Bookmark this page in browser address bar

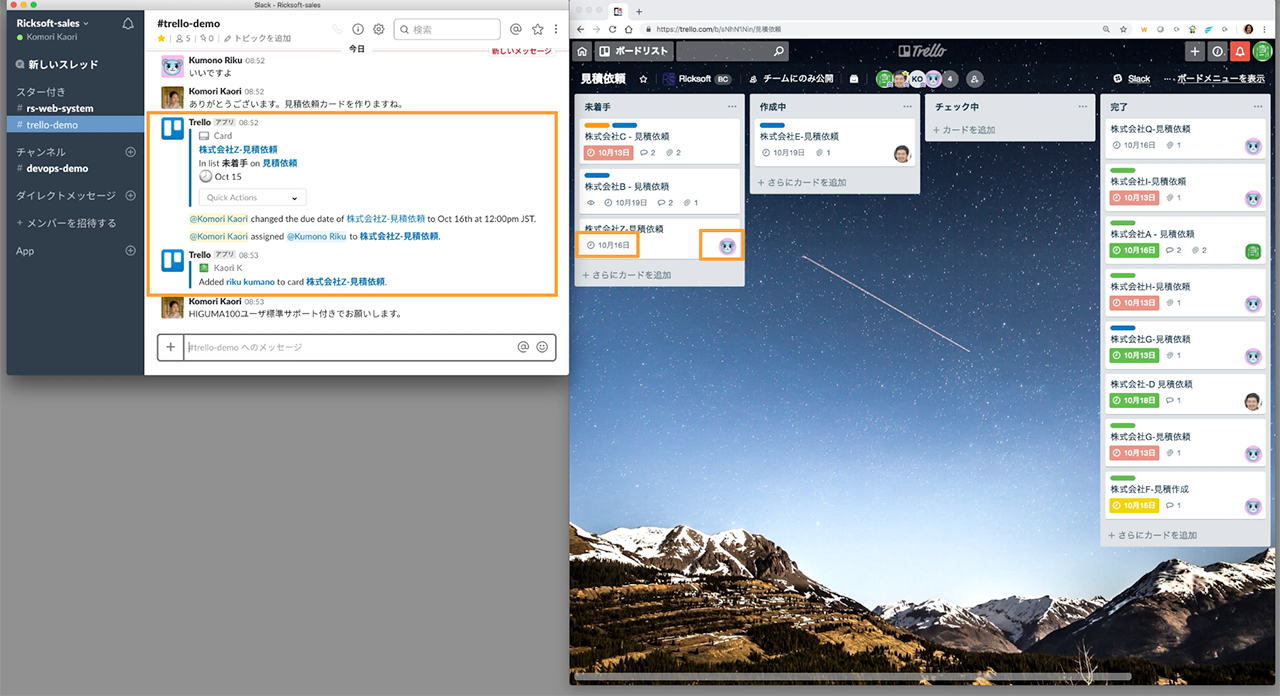tap(1124, 29)
